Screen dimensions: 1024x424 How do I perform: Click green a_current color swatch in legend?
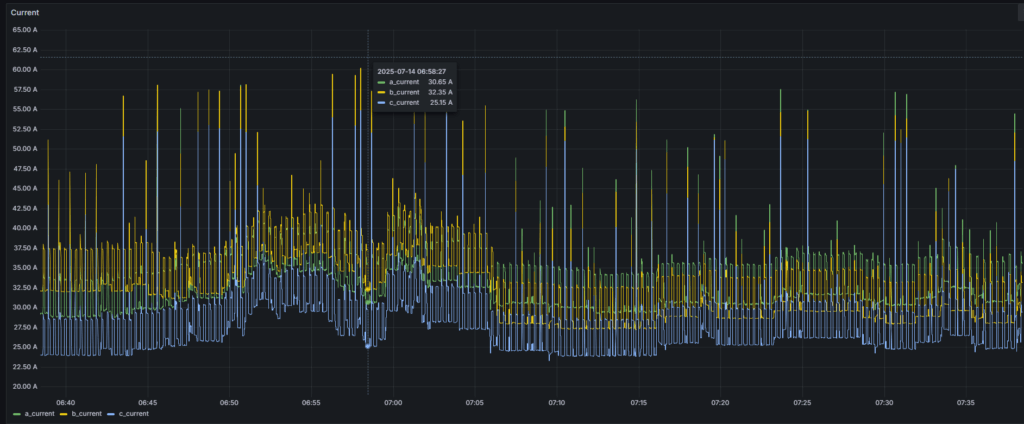[17, 413]
